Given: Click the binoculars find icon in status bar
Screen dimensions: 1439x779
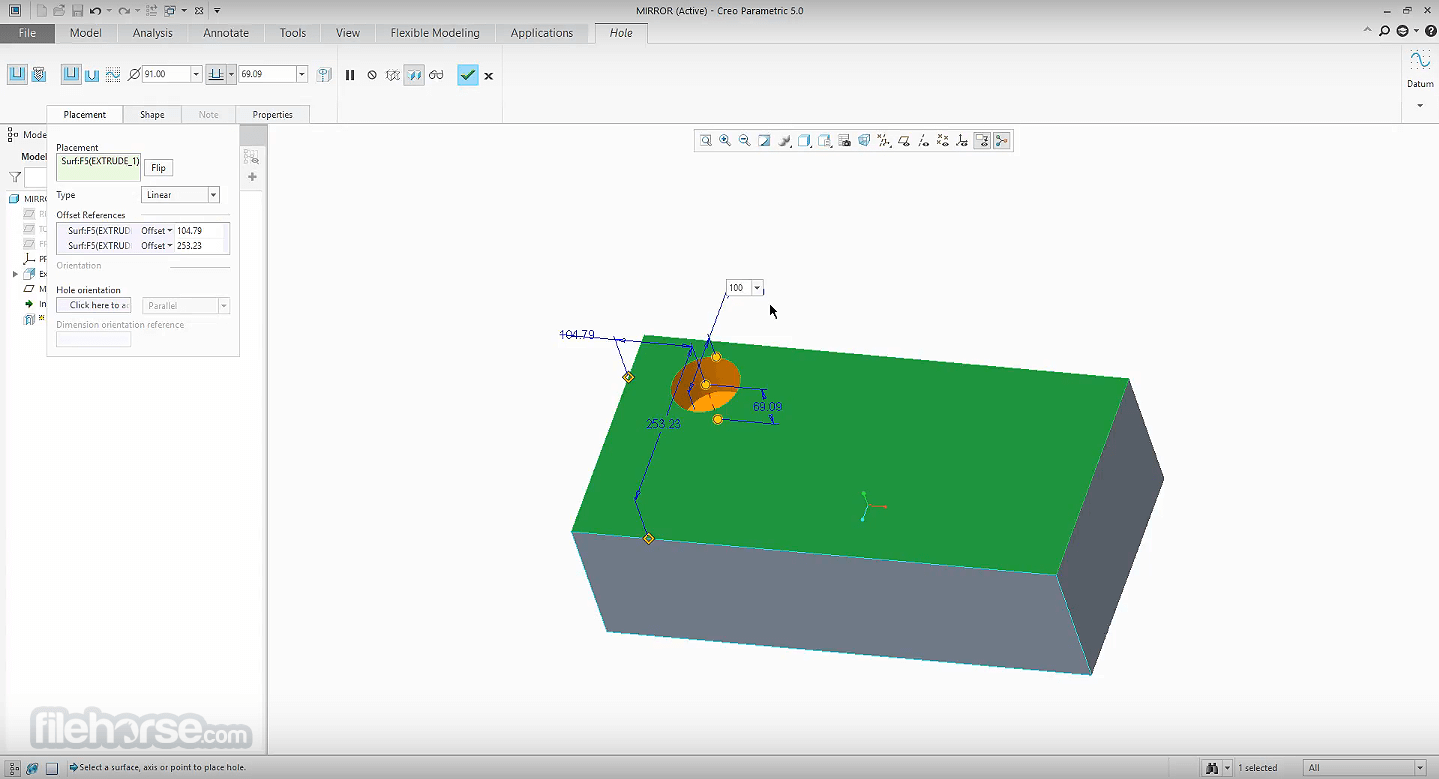Looking at the screenshot, I should (1213, 767).
